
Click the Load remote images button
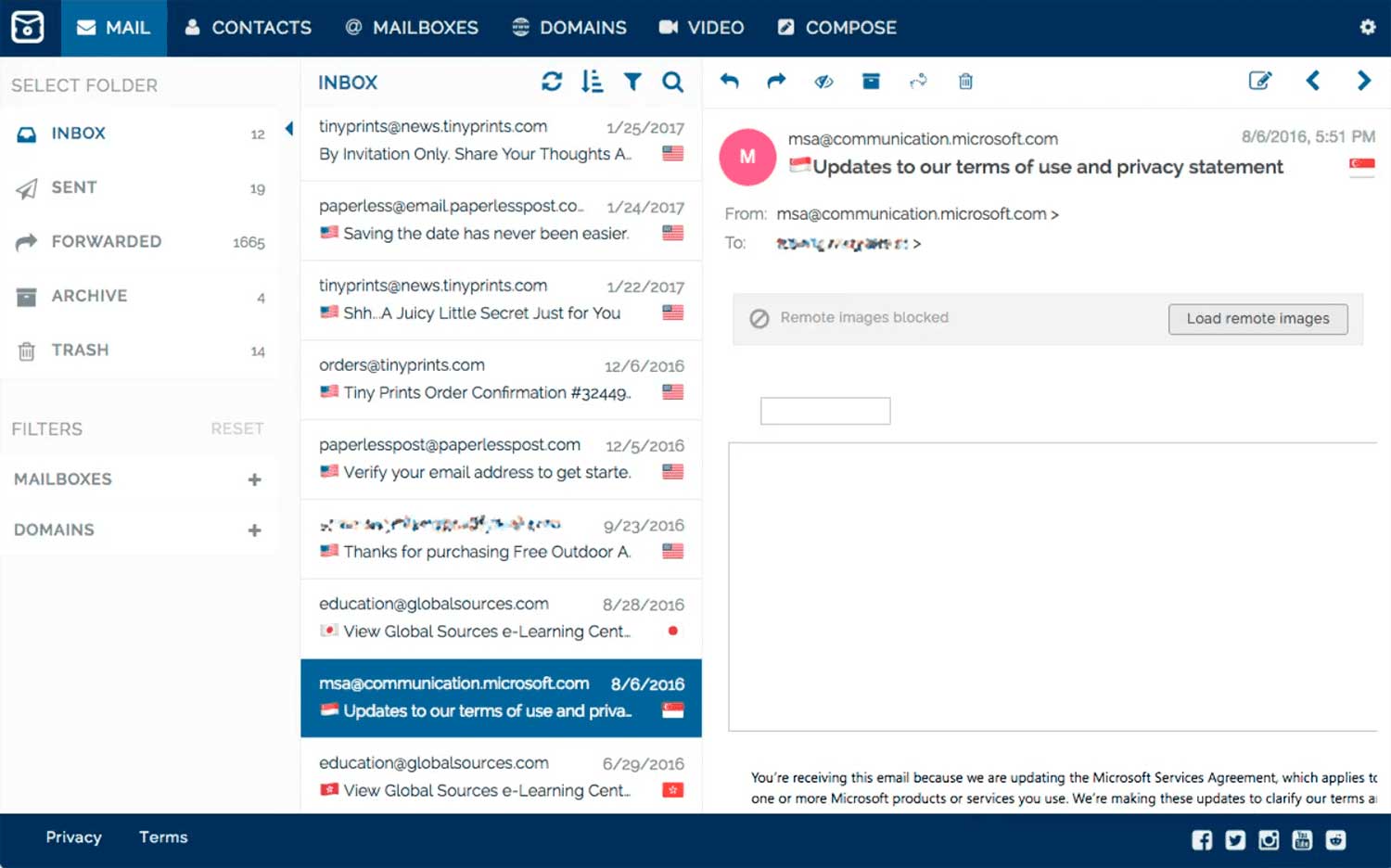pyautogui.click(x=1257, y=318)
